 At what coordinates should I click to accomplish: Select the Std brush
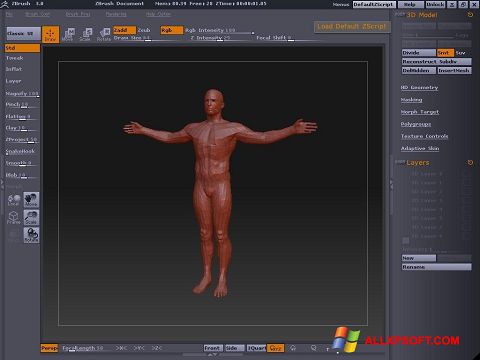pos(22,48)
